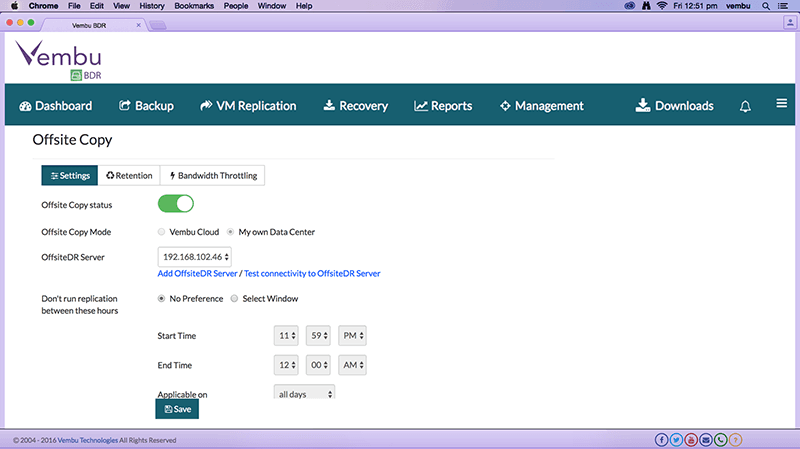This screenshot has height=449, width=800.
Task: Click the Facebook icon in footer
Action: (x=661, y=440)
